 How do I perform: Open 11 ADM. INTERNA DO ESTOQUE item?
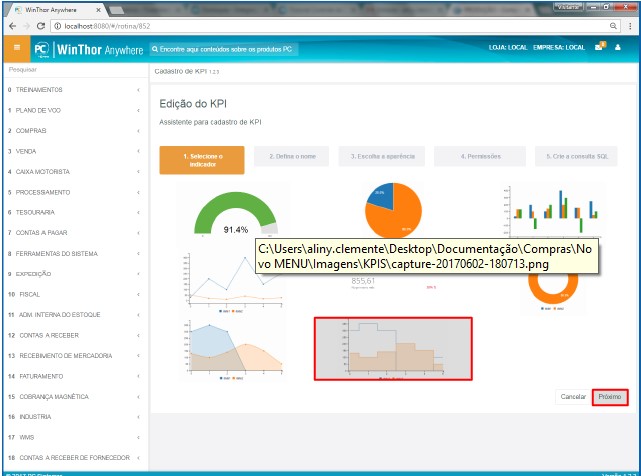[x=75, y=315]
